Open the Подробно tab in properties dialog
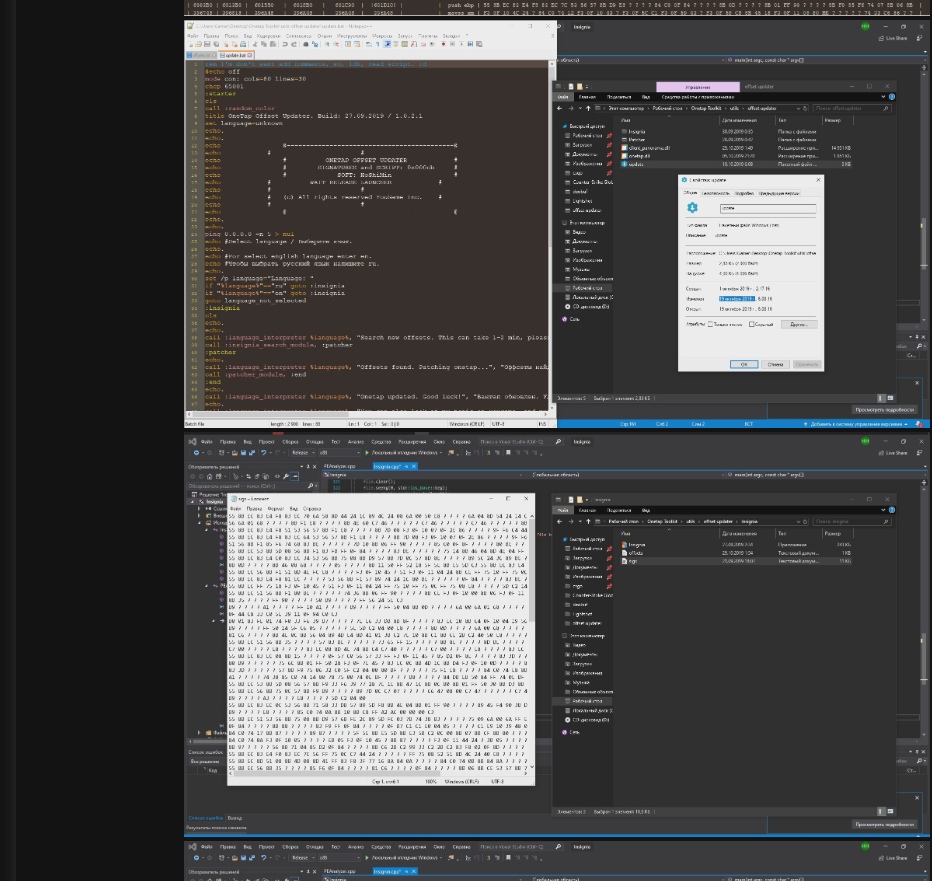This screenshot has width=932, height=881. 744,193
